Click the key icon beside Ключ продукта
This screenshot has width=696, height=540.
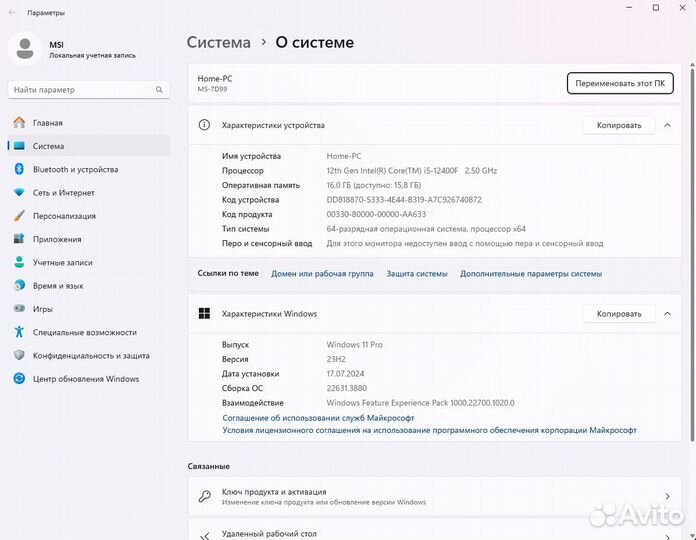[204, 496]
